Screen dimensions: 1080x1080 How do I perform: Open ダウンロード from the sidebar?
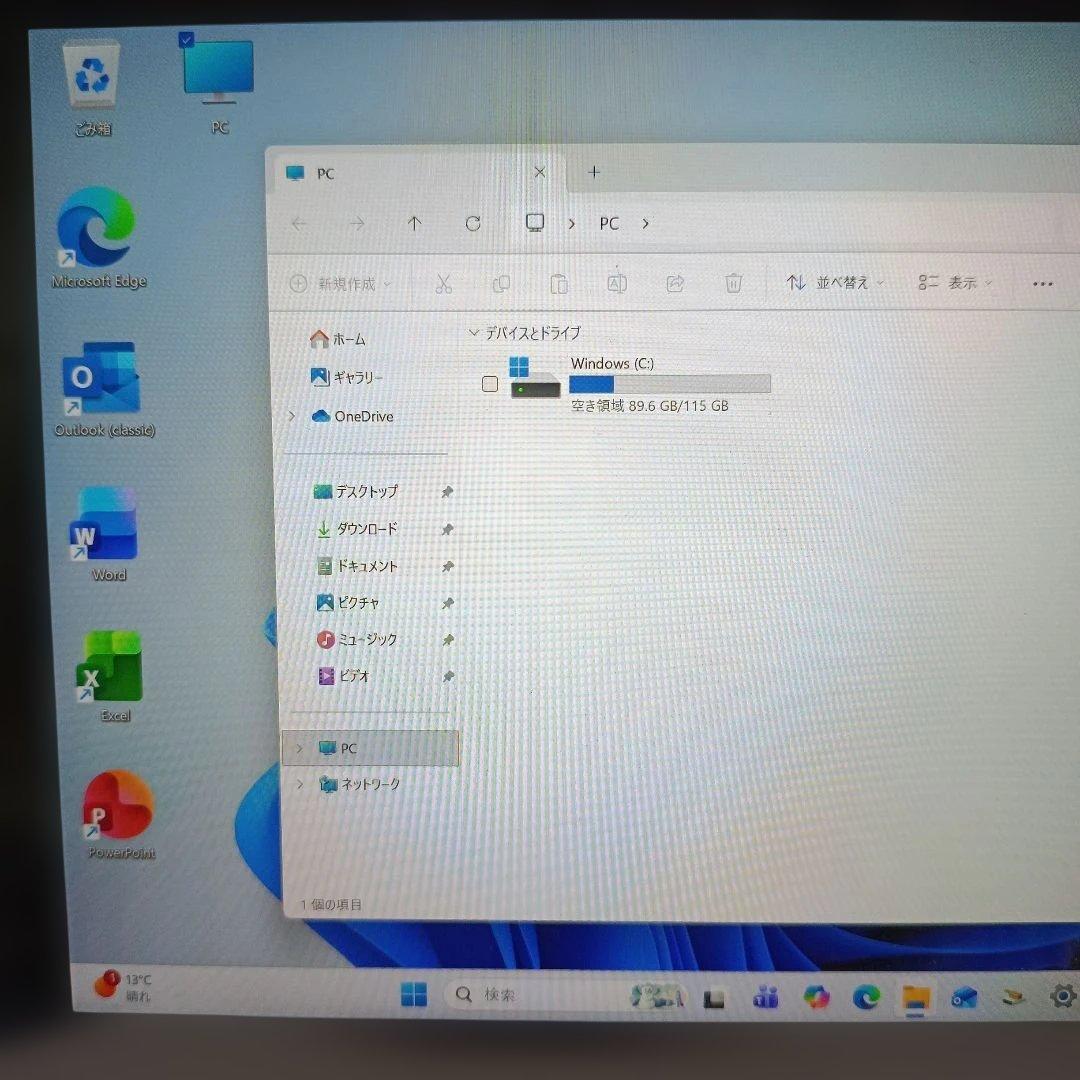370,529
